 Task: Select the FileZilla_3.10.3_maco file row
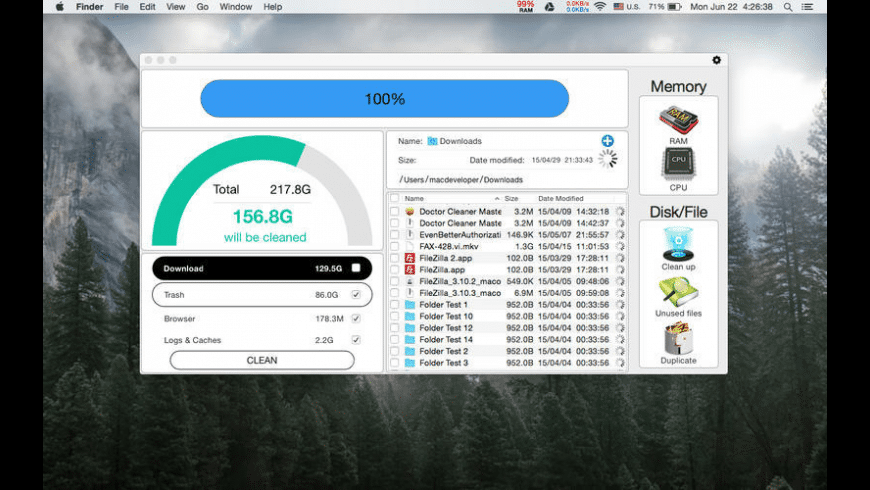507,293
